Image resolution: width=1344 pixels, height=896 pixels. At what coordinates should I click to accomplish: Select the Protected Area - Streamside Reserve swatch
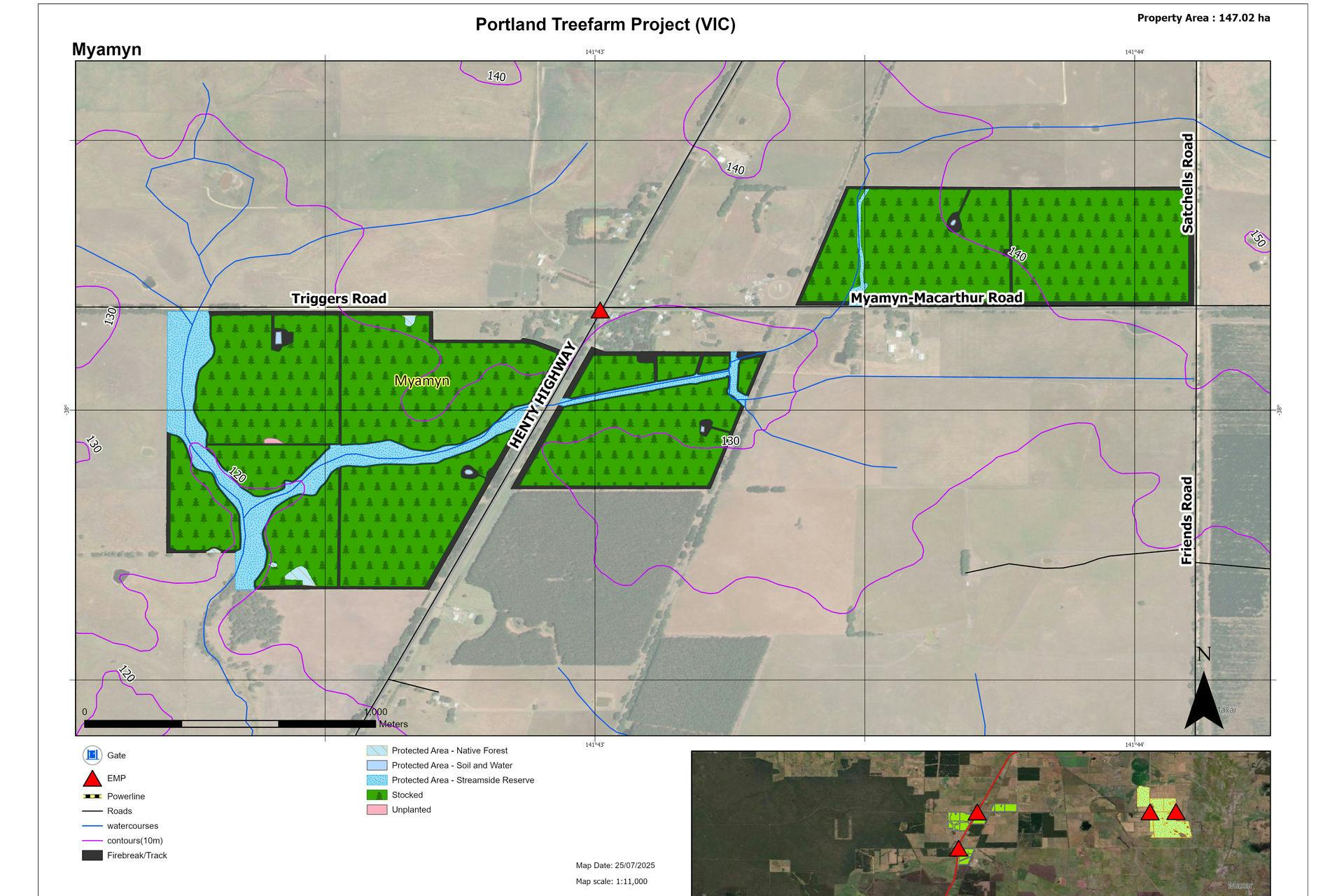[377, 780]
